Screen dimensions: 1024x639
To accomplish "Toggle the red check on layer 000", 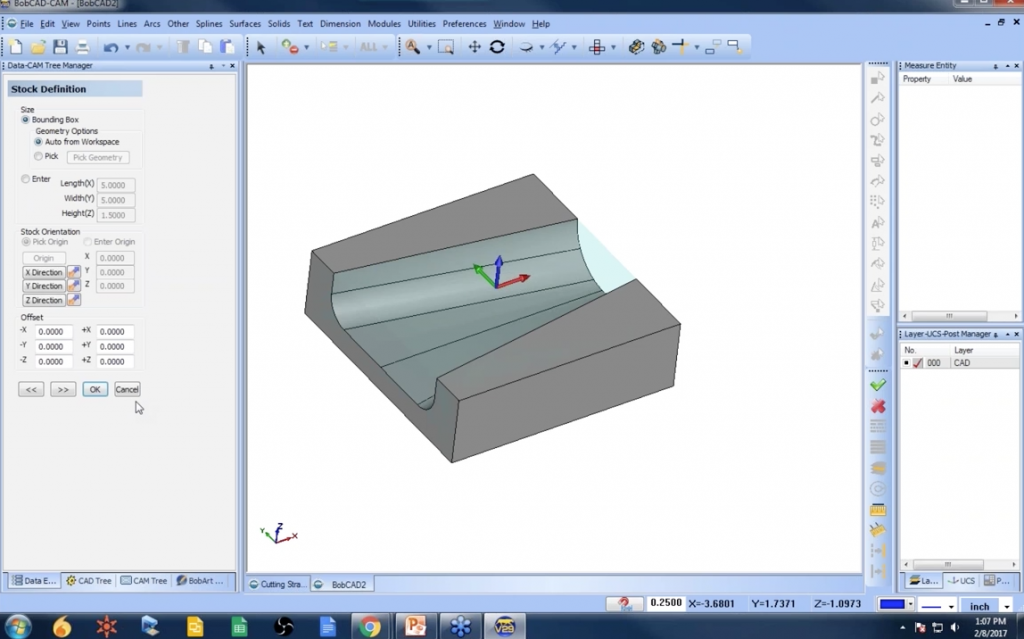I will (918, 363).
